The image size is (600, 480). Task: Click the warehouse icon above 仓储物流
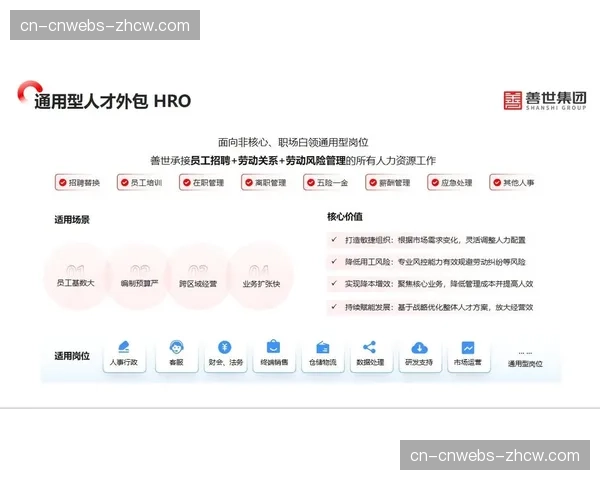tap(323, 348)
